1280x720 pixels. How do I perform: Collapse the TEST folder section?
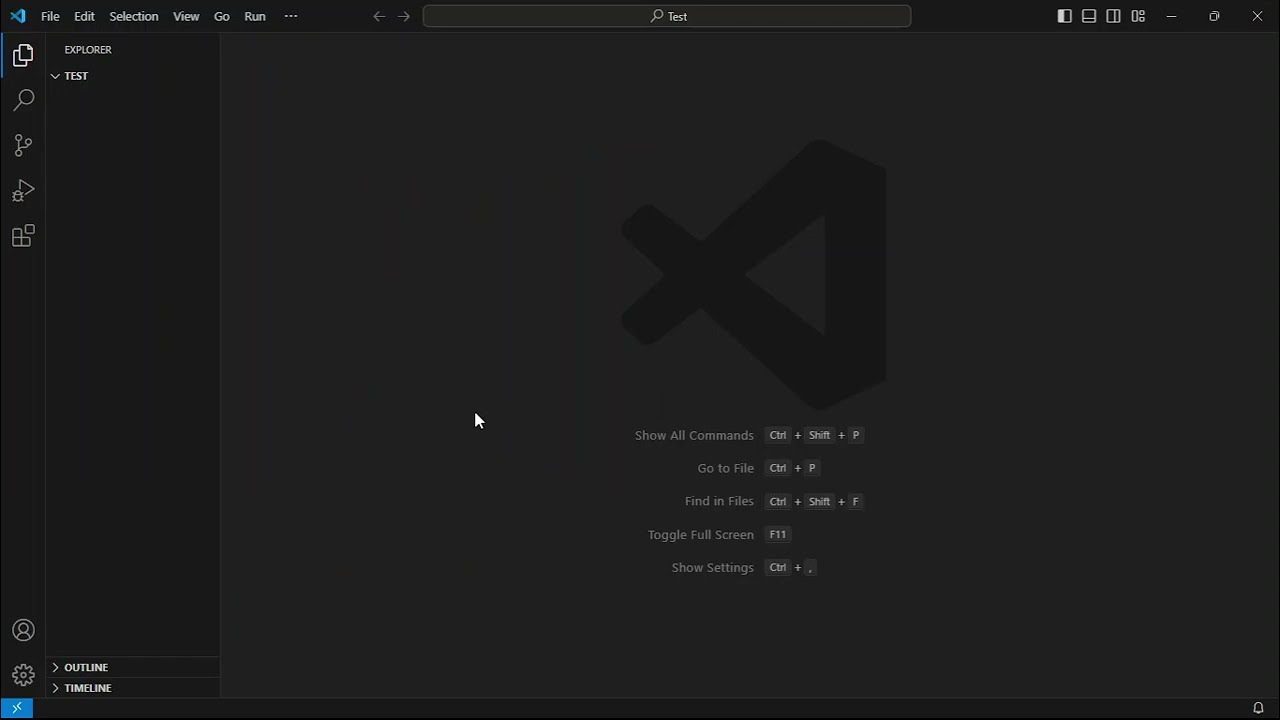click(133, 76)
